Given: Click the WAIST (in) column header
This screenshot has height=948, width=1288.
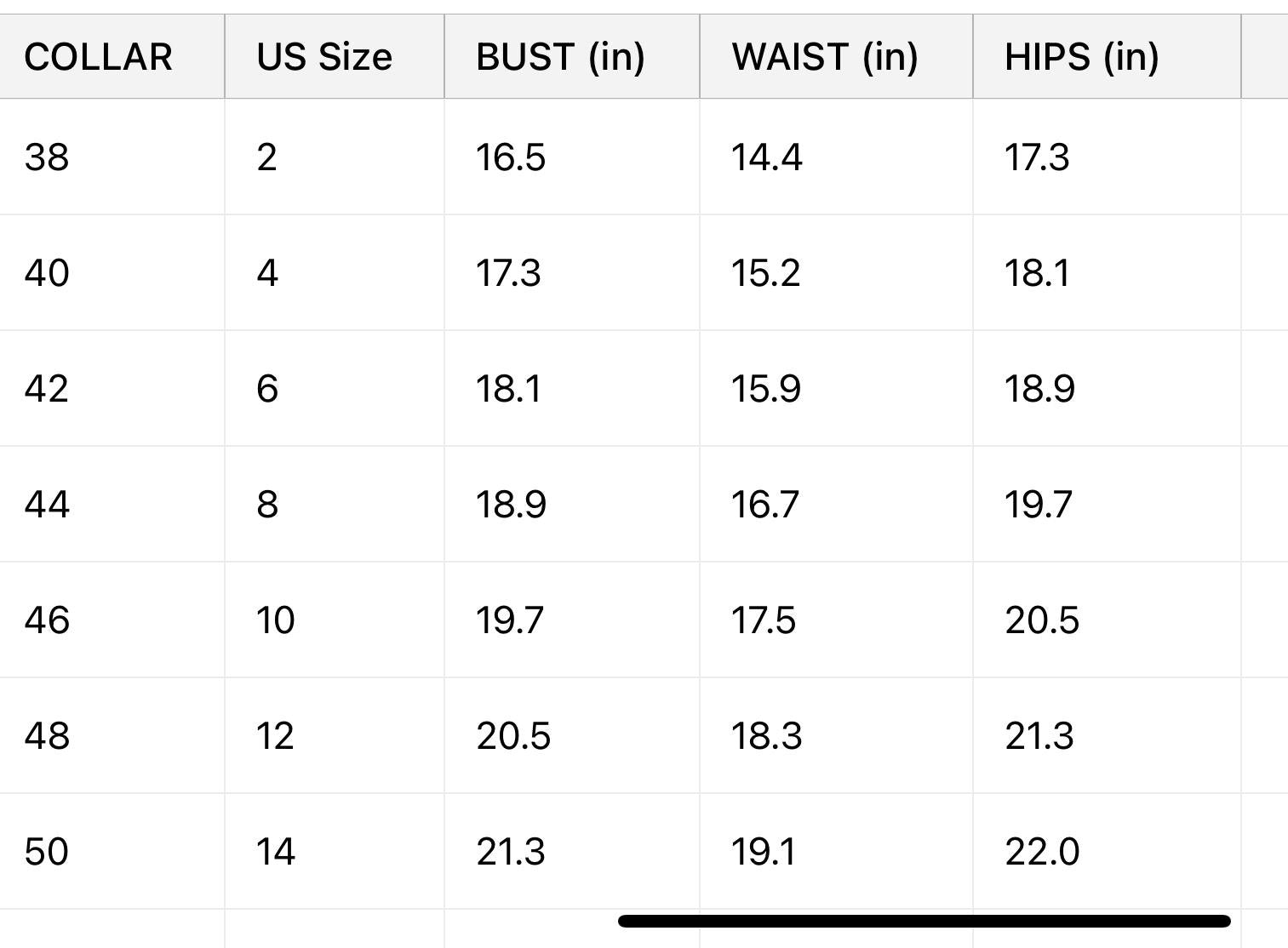Looking at the screenshot, I should pyautogui.click(x=824, y=57).
